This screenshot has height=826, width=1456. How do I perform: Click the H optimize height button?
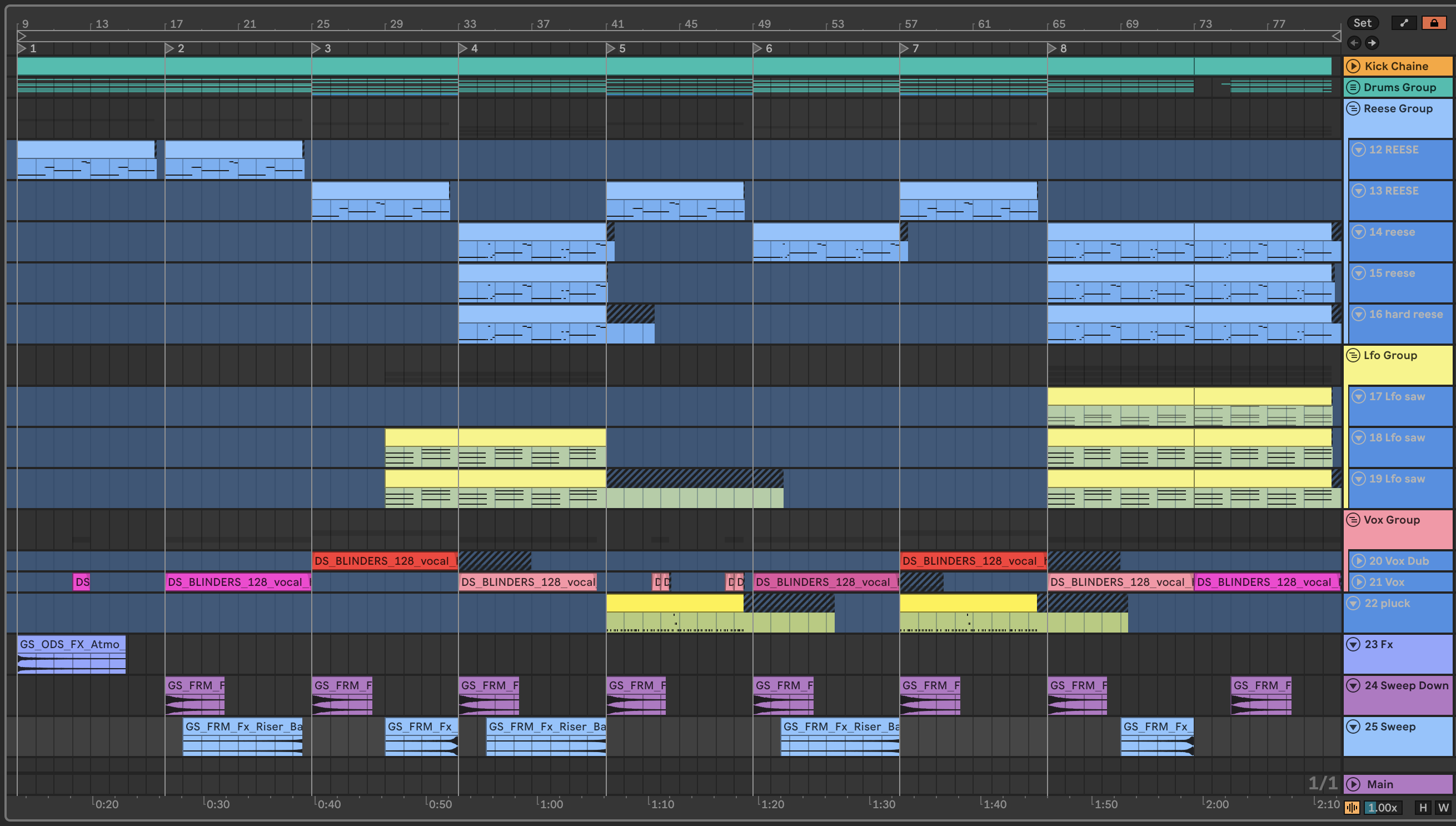coord(1423,807)
